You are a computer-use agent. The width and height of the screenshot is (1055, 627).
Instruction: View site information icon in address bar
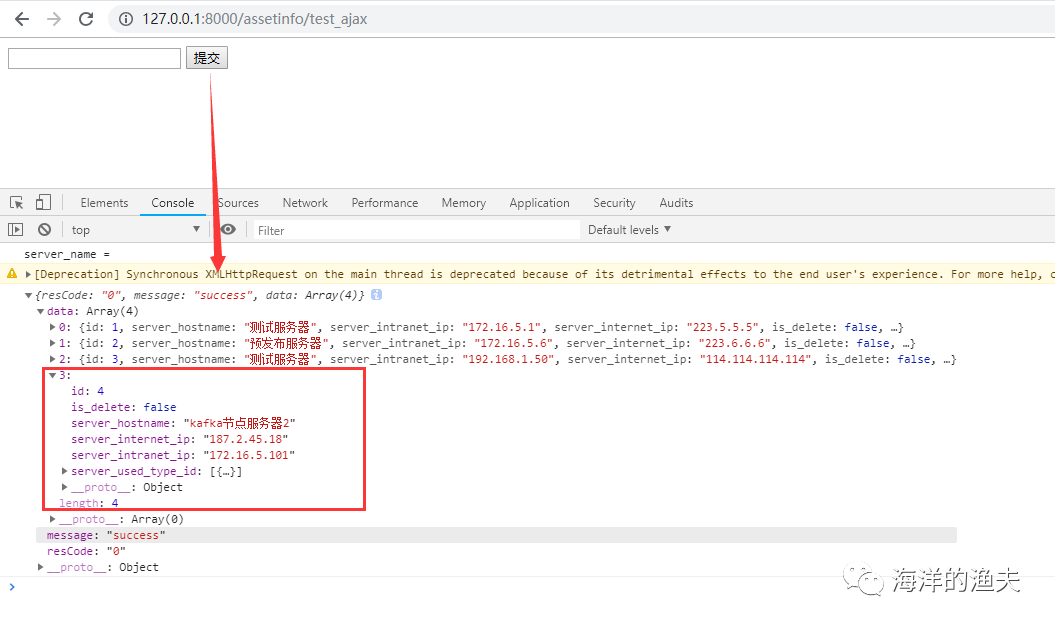click(126, 19)
